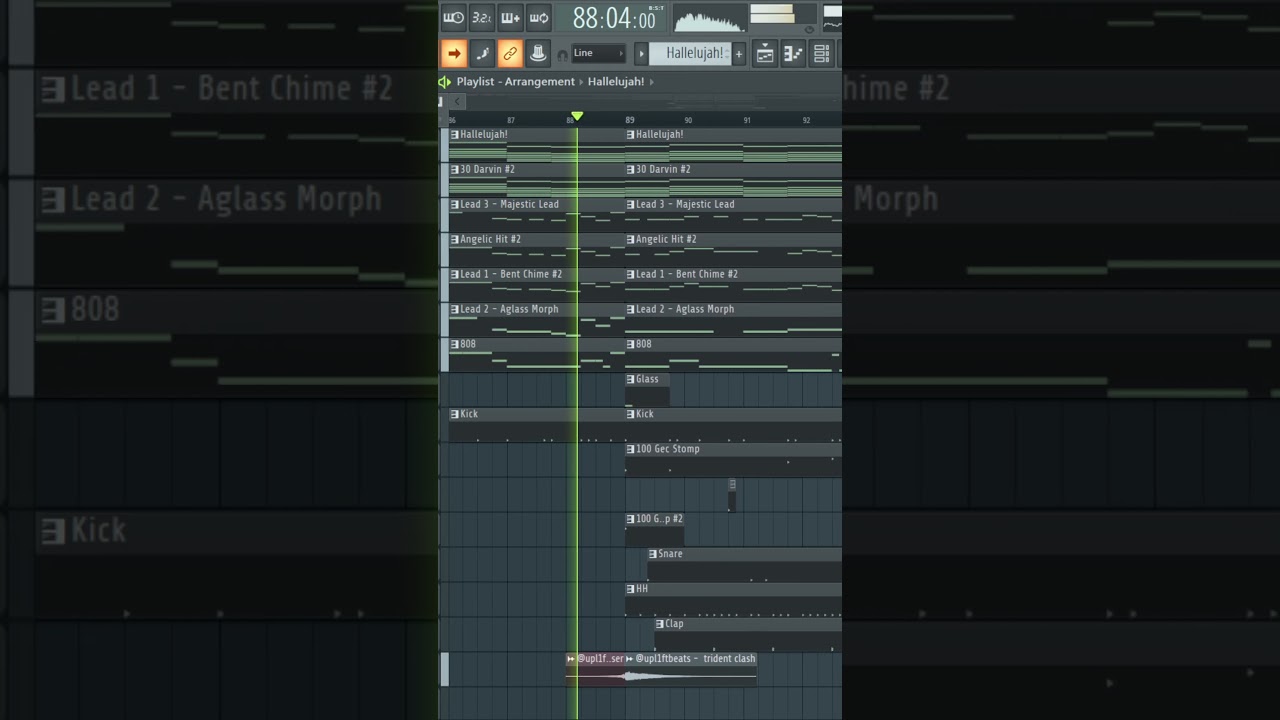Select the second 808 clip title
Image resolution: width=1280 pixels, height=720 pixels.
[644, 344]
